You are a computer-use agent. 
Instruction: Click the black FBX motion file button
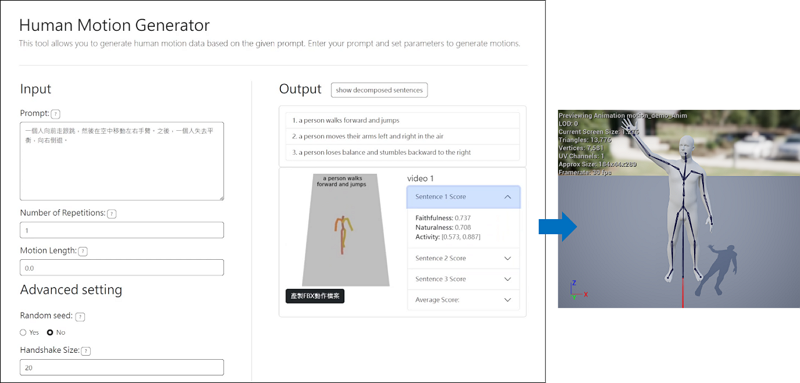pos(315,296)
